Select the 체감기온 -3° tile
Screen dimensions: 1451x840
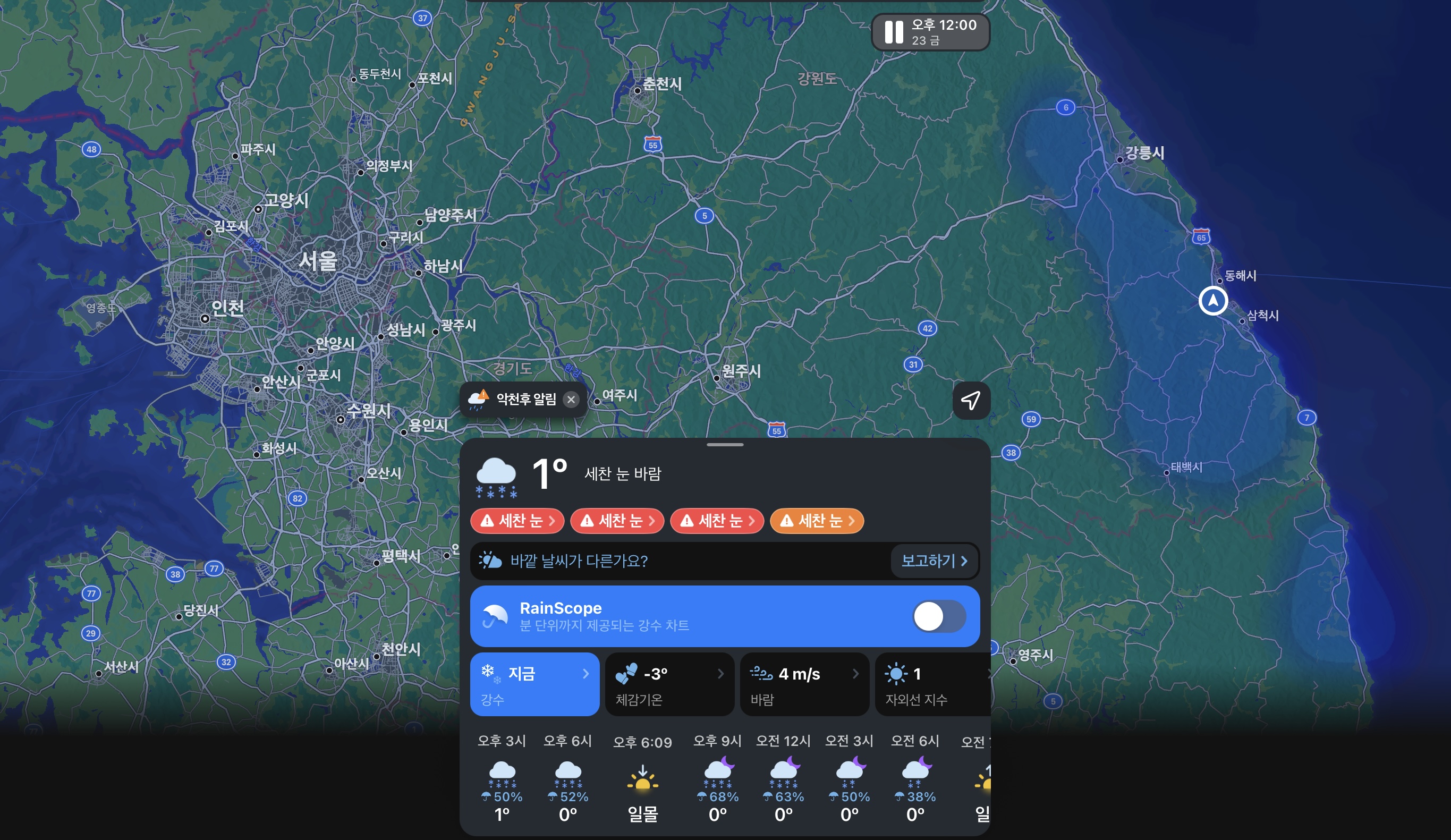pyautogui.click(x=669, y=684)
